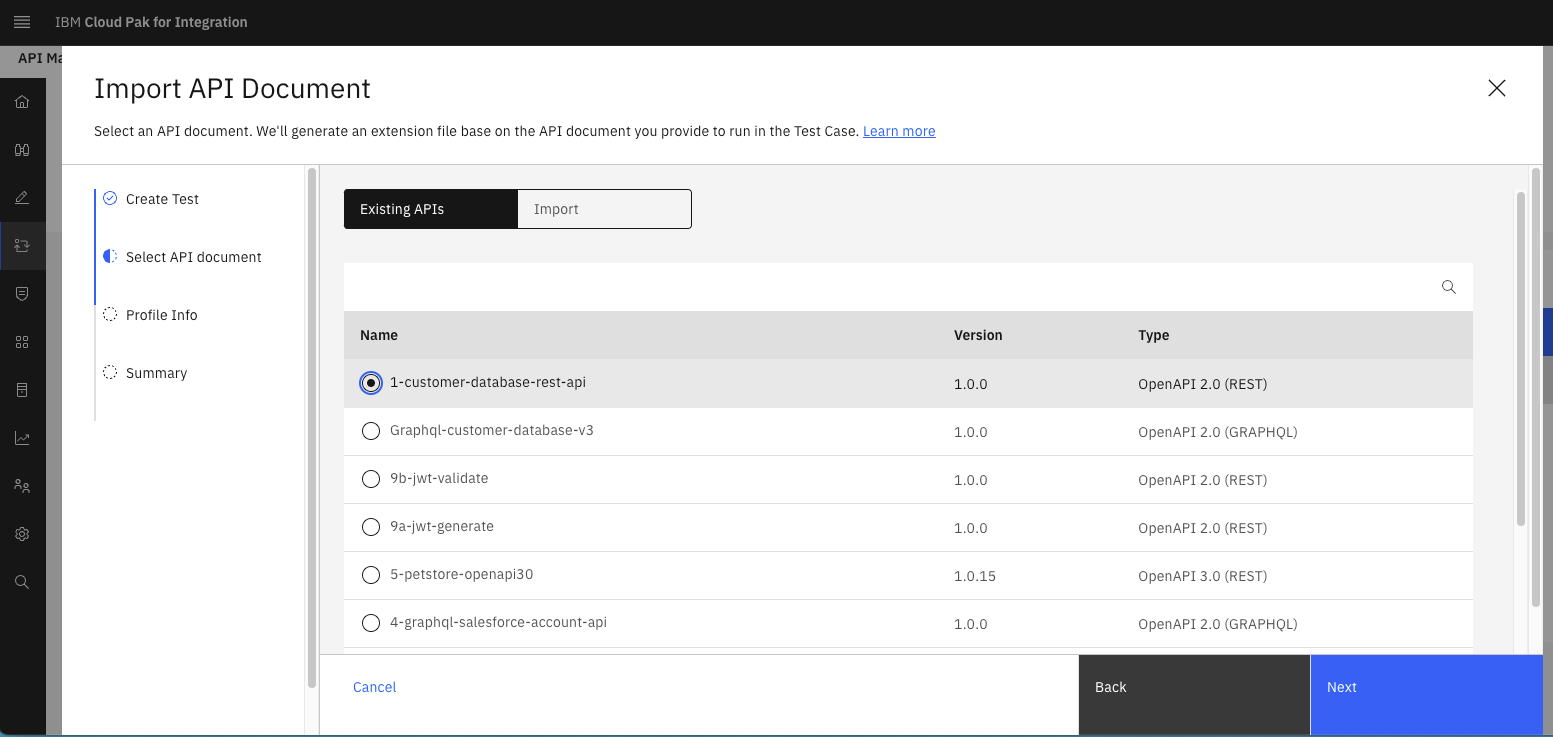Click the search icon above API table
Screen dimensions: 1553x737
pyautogui.click(x=1448, y=287)
